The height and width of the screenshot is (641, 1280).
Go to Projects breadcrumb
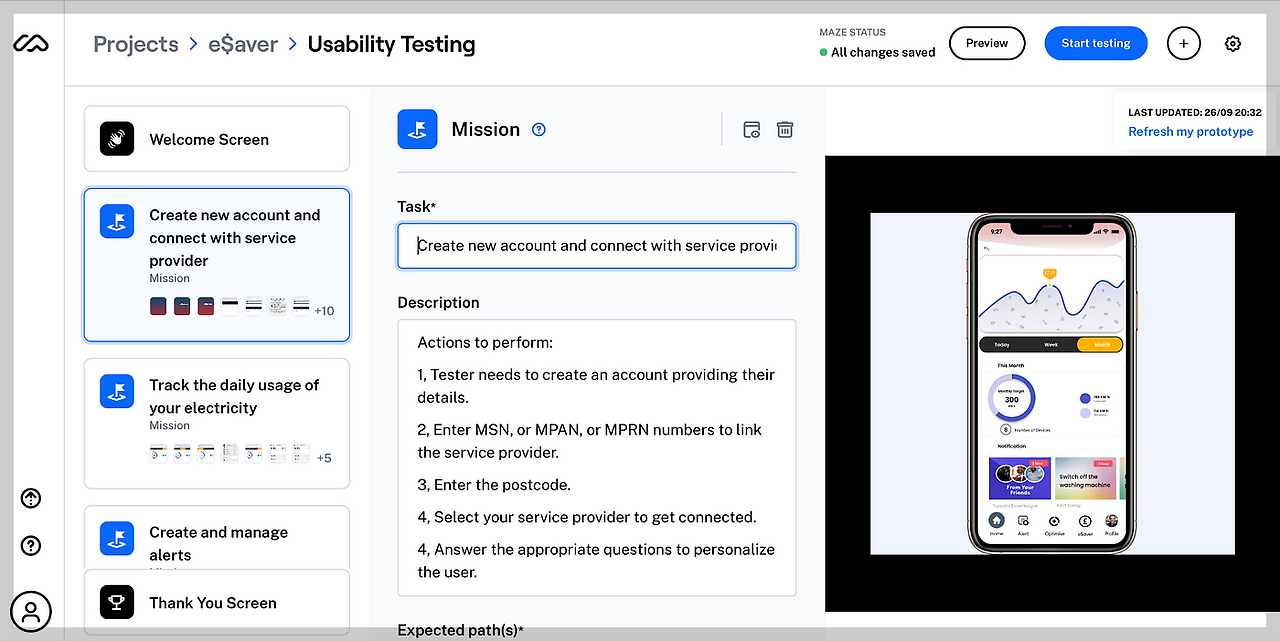(x=136, y=44)
